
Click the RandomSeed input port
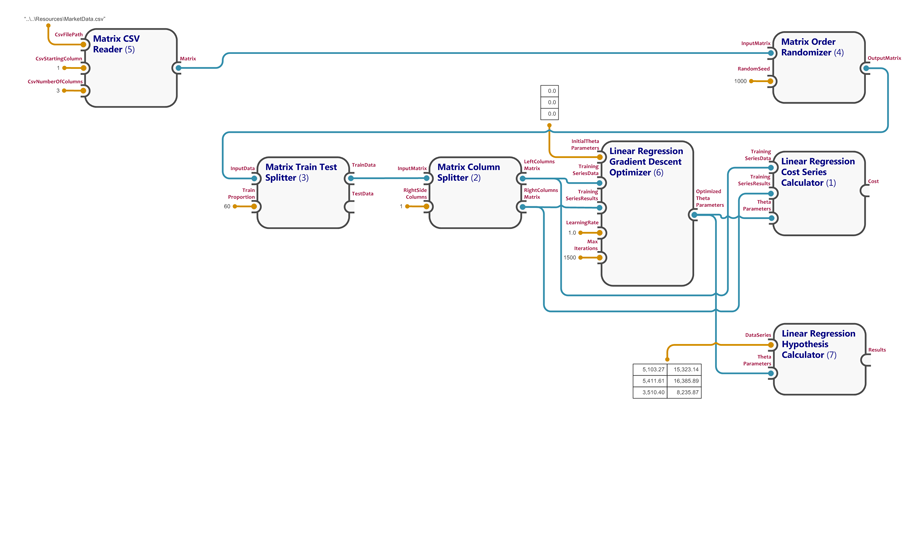(771, 81)
